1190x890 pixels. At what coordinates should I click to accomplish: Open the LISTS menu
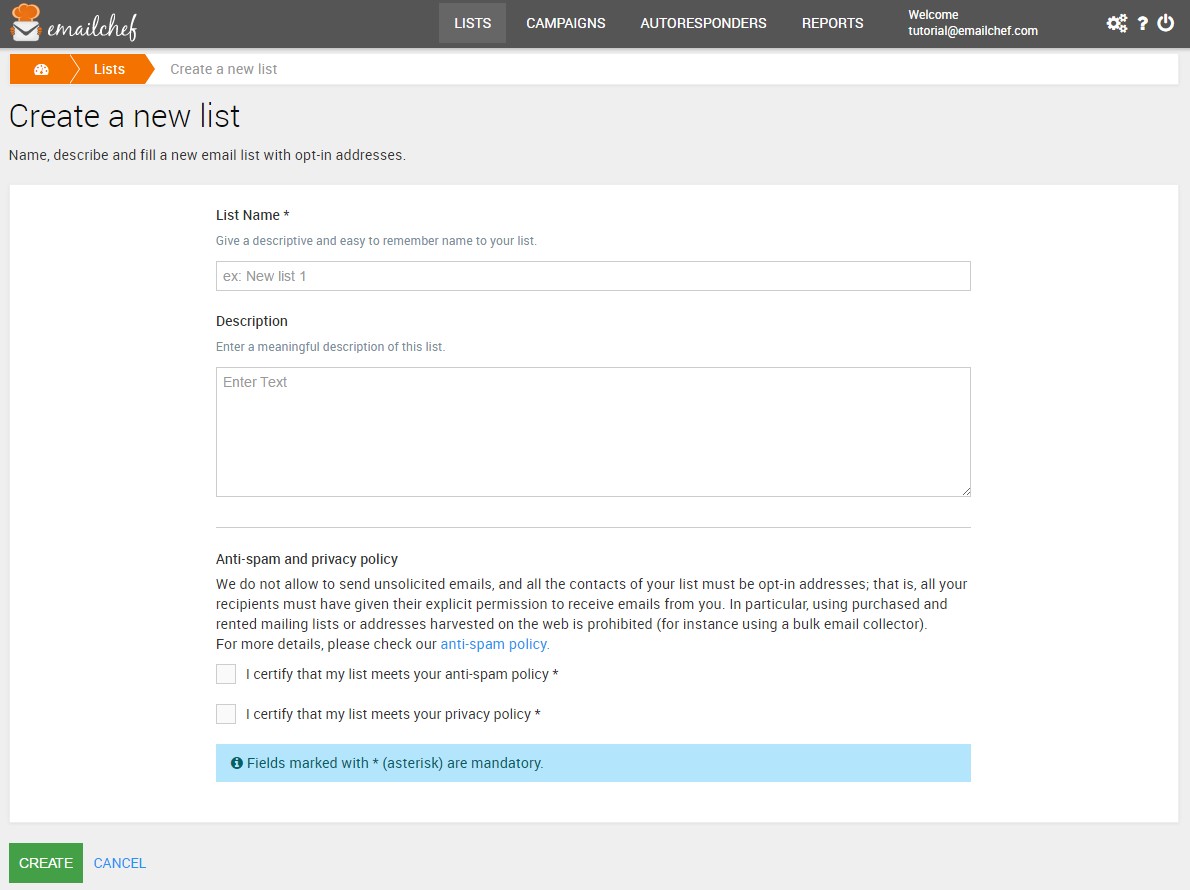(x=472, y=24)
